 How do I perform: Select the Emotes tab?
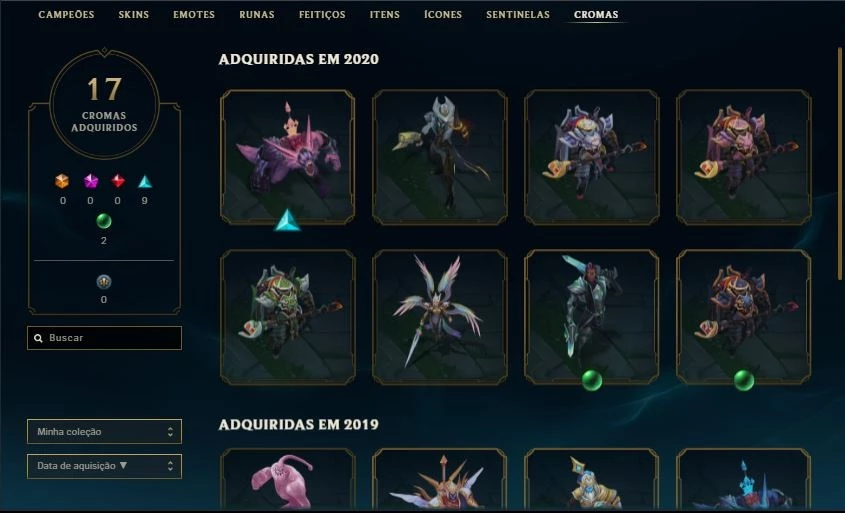[194, 15]
